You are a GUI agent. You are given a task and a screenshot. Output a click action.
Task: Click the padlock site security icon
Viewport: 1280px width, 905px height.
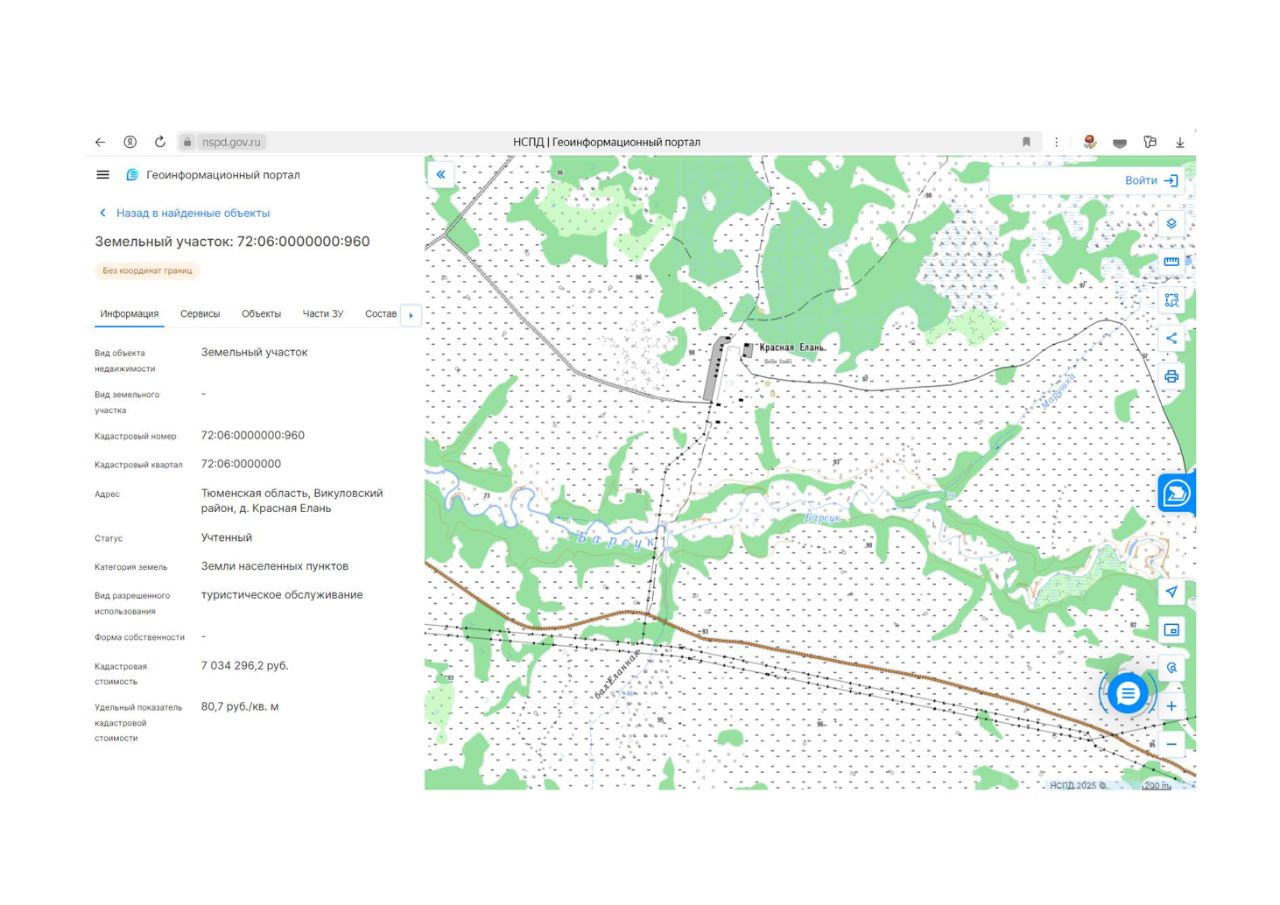(x=186, y=142)
